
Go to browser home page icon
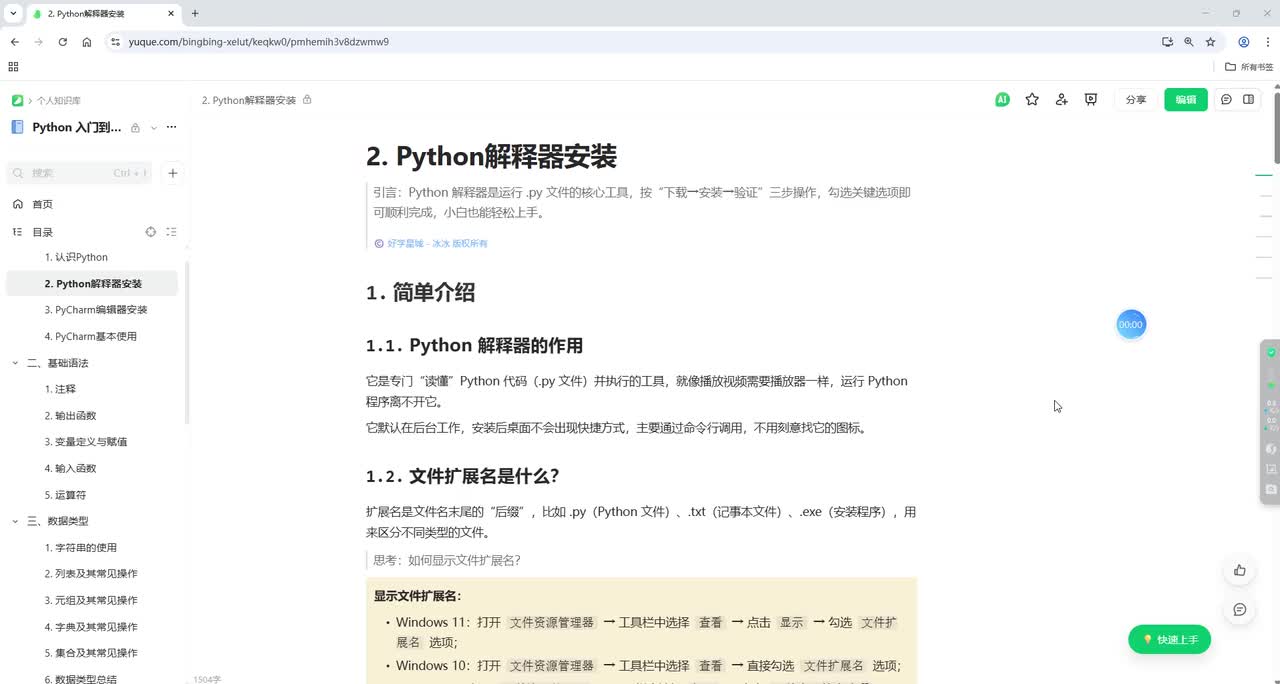pos(87,42)
